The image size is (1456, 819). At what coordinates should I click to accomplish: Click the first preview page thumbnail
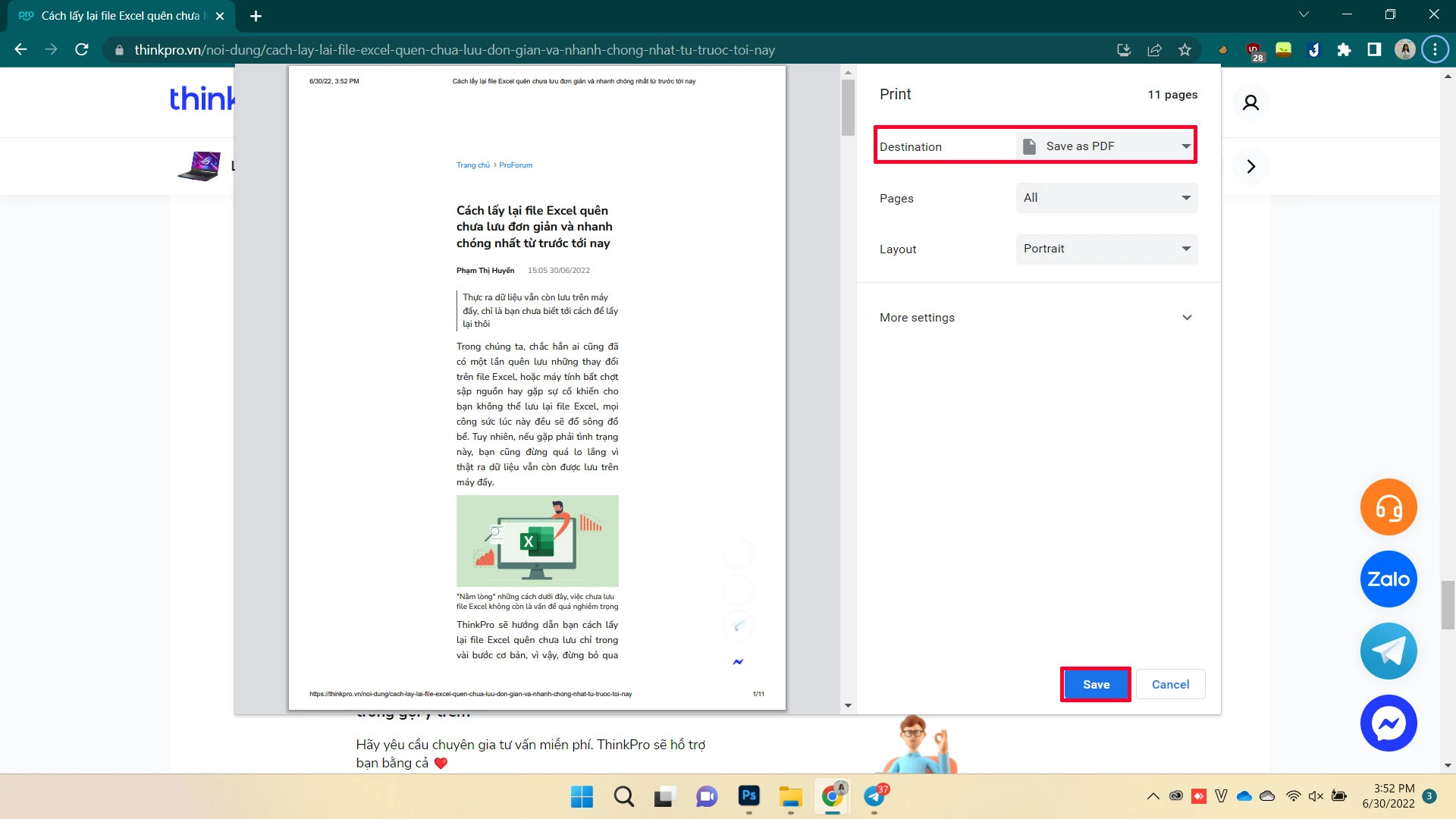(x=537, y=388)
